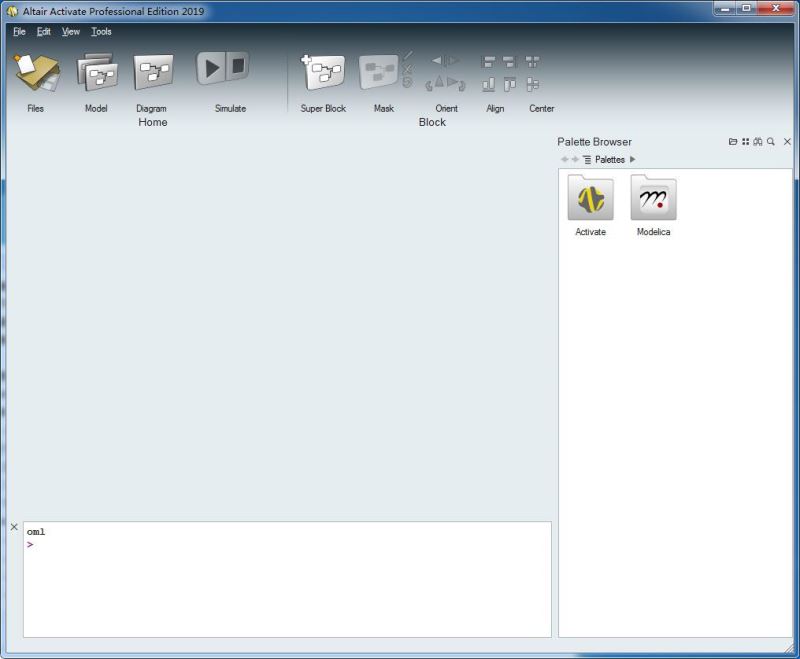Switch Palette Browser to grid view icon
This screenshot has height=659, width=800.
click(x=745, y=141)
